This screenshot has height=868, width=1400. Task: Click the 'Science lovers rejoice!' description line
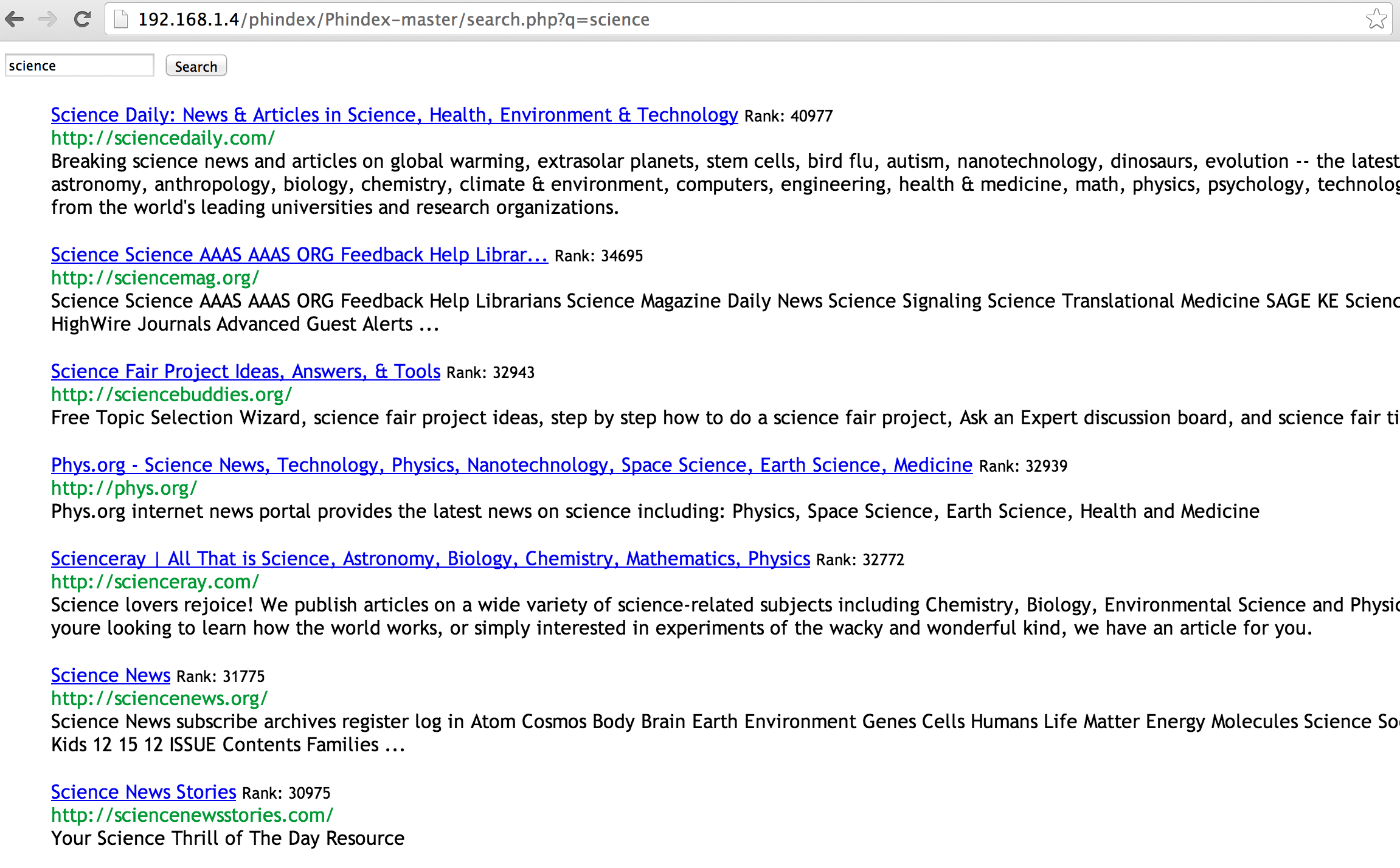725,605
